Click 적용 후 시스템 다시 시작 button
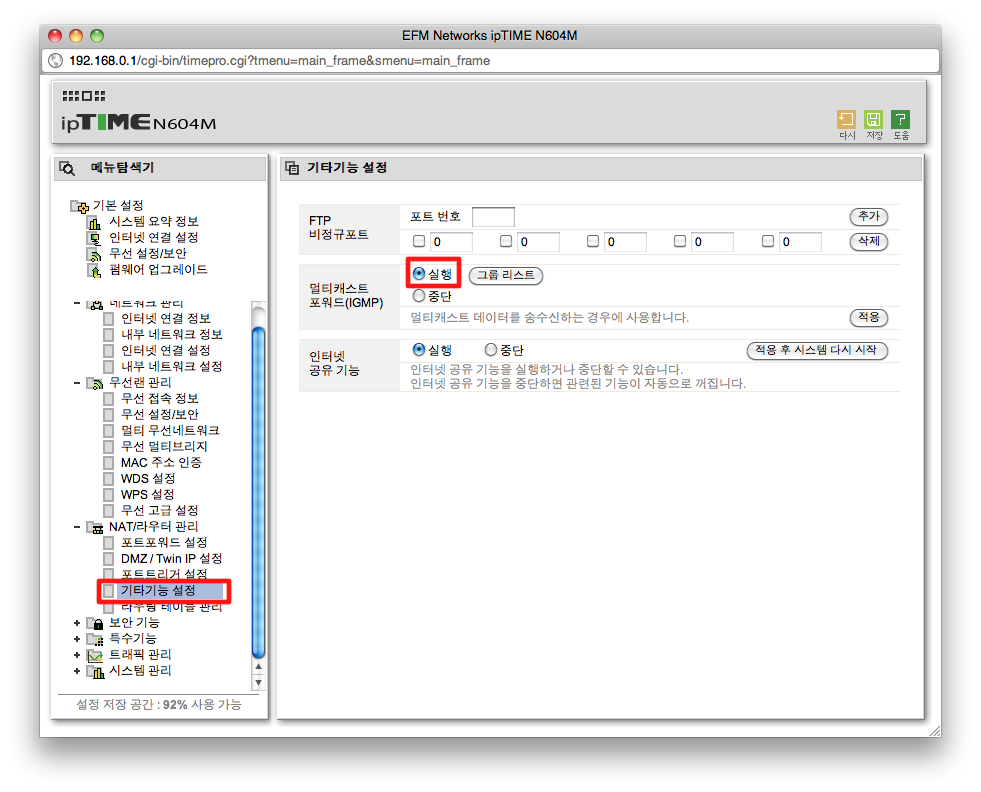This screenshot has height=792, width=981. 817,350
